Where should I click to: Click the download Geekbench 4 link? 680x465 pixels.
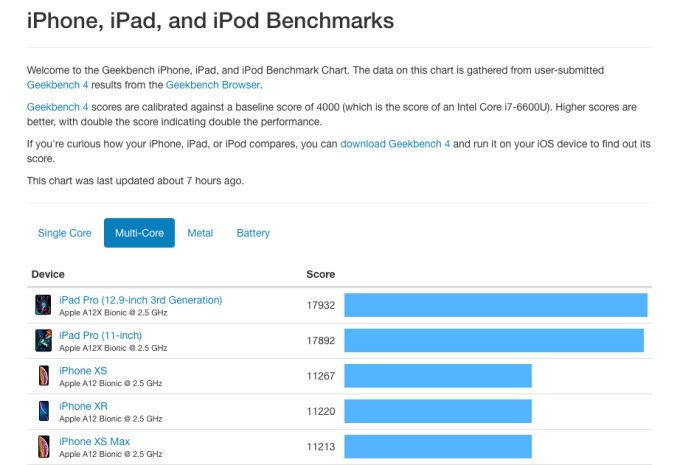tap(396, 144)
